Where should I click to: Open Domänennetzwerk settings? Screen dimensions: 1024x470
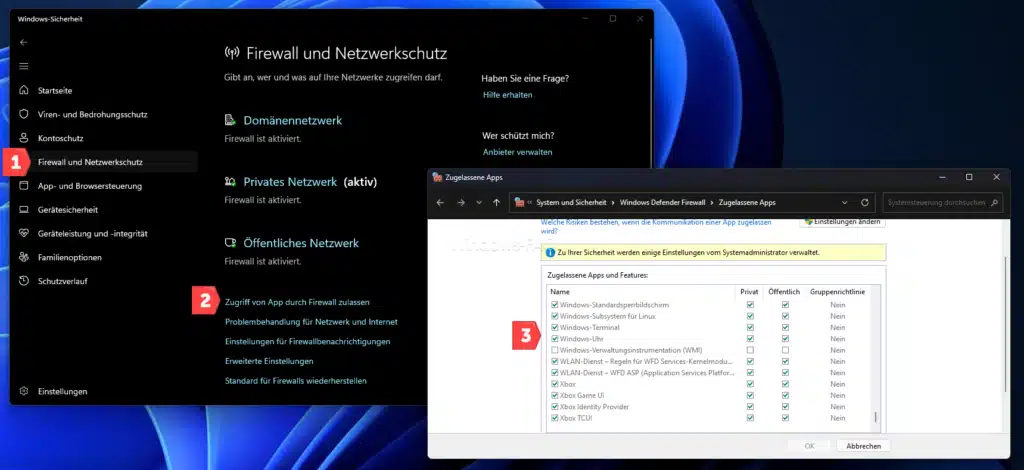tap(293, 121)
